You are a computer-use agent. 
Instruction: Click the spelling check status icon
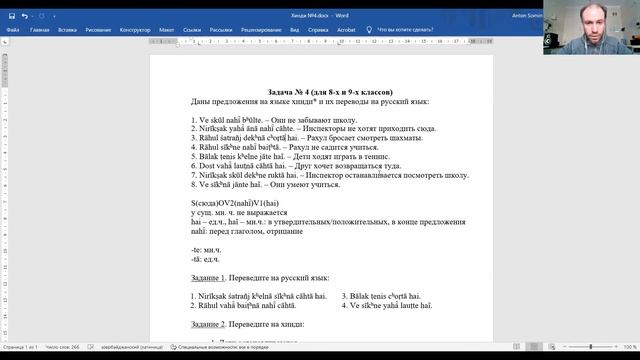(x=91, y=347)
